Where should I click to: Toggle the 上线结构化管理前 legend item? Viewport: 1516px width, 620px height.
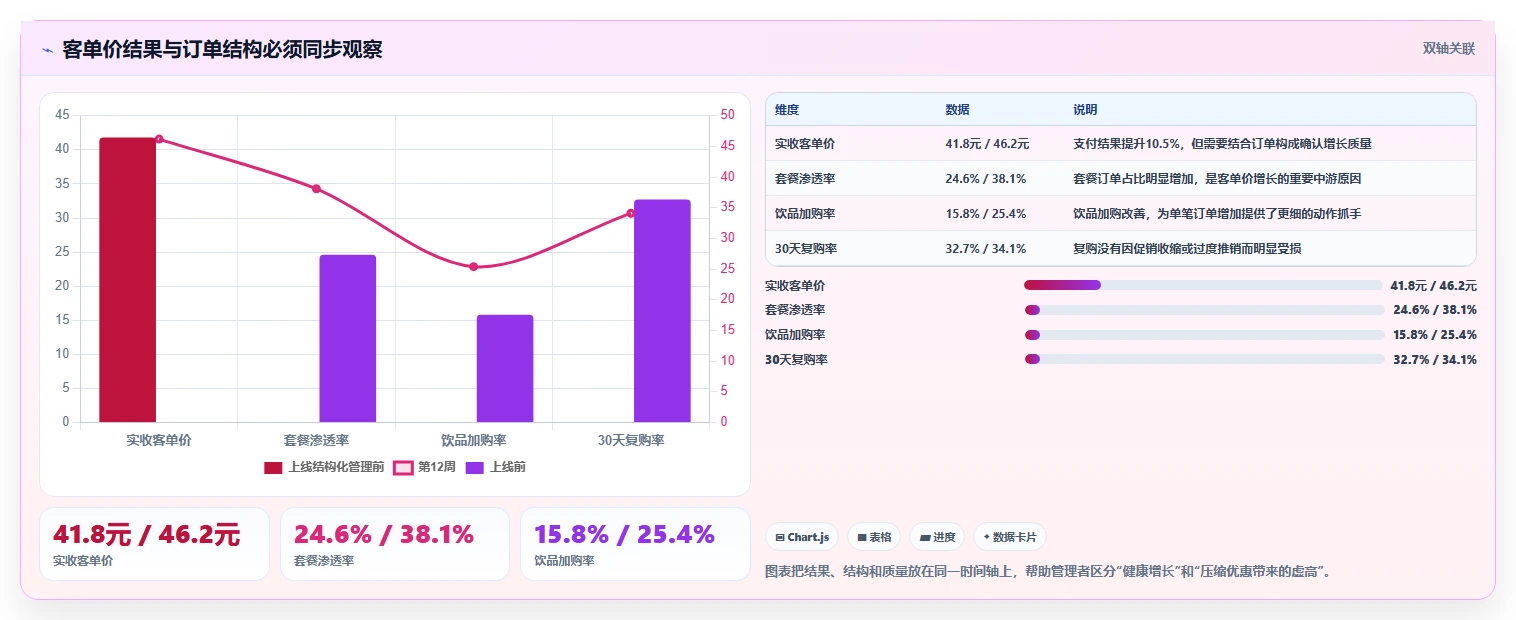(x=324, y=467)
